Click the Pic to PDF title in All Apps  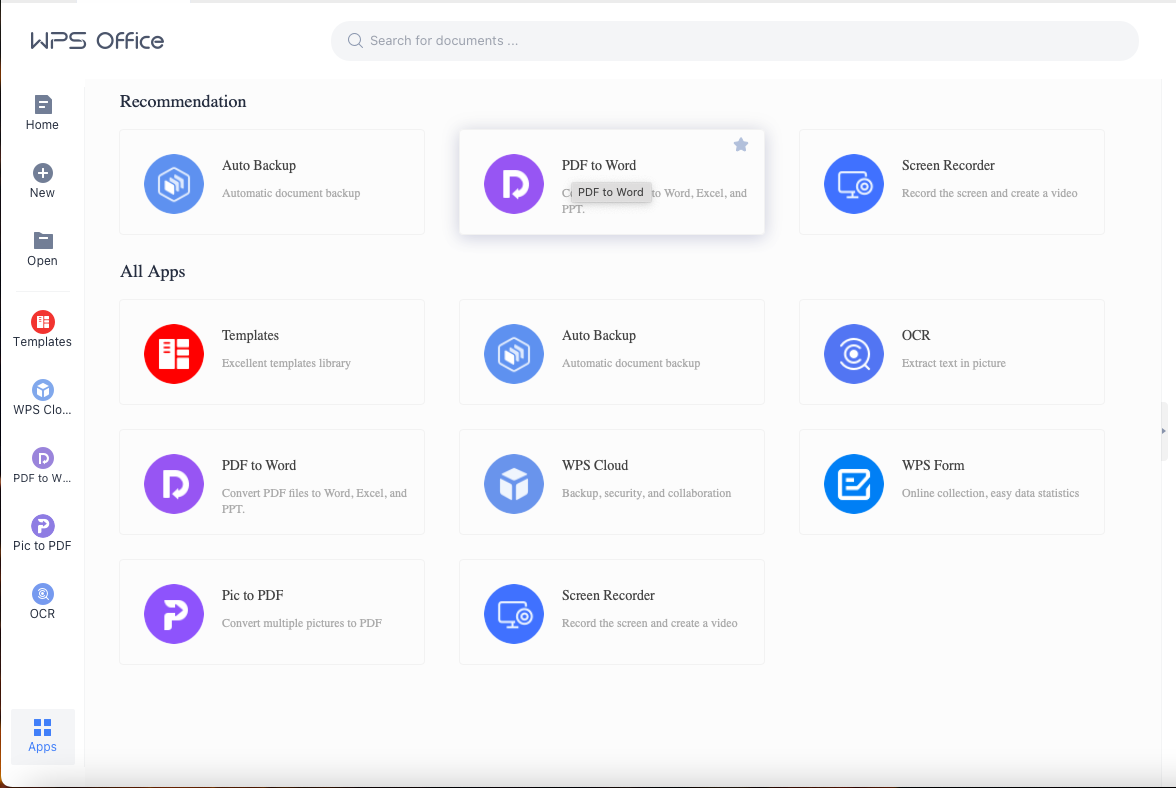coord(252,595)
